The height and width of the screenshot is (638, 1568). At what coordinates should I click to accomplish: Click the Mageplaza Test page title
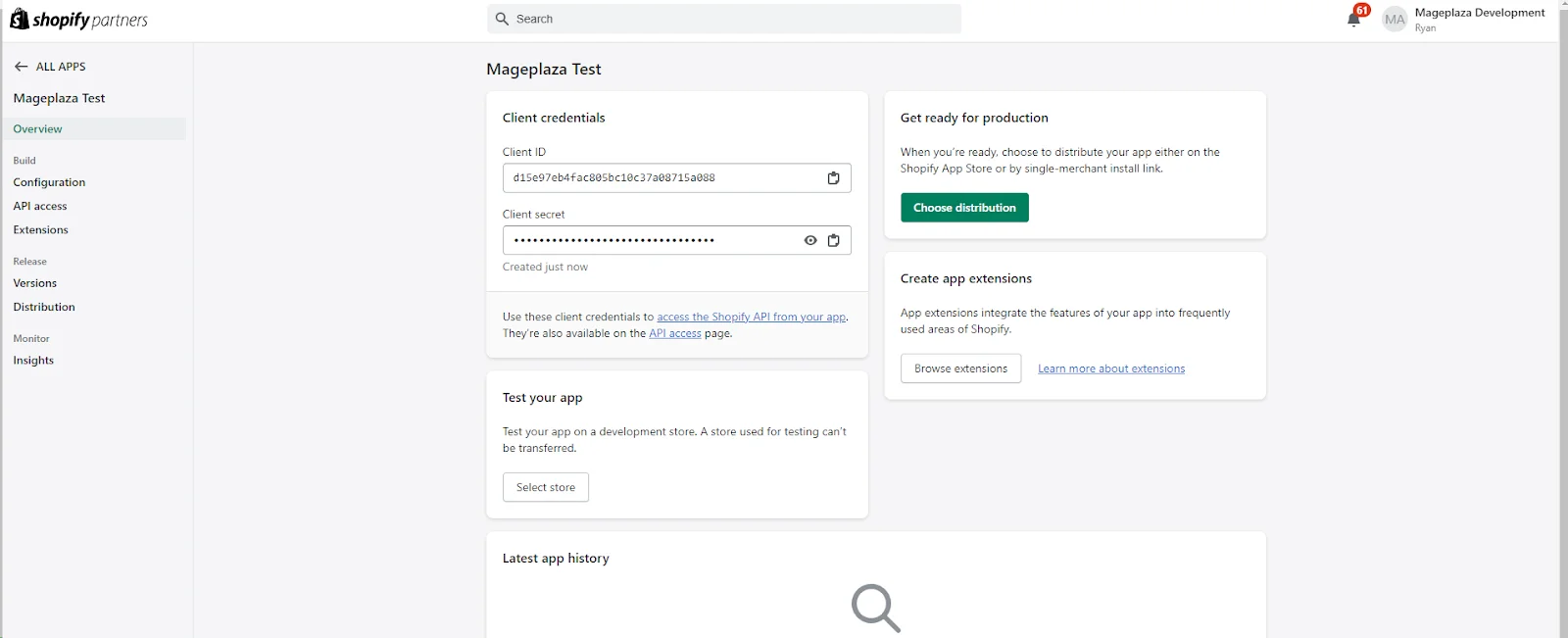pyautogui.click(x=544, y=70)
